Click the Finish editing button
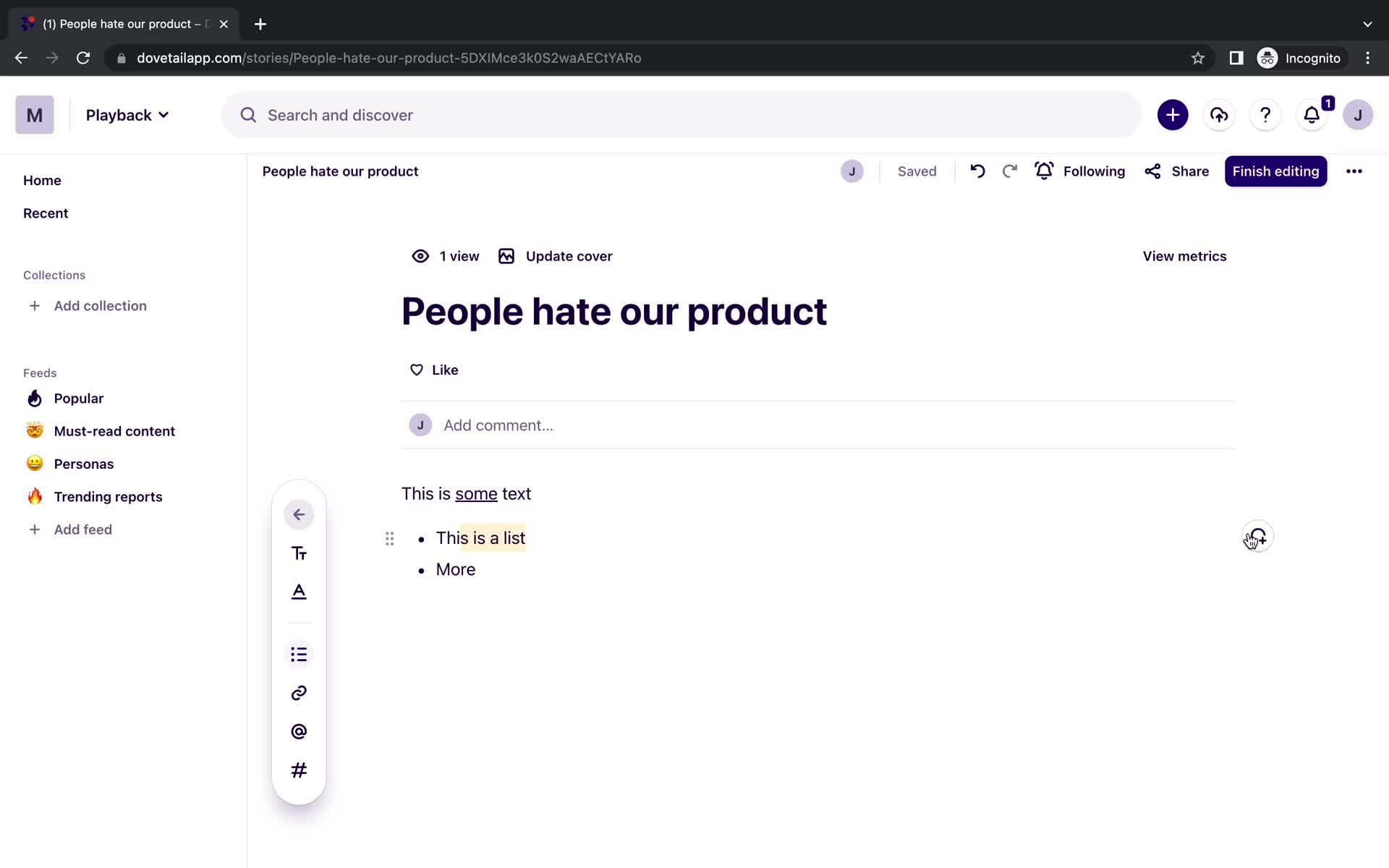Screen dimensions: 1389x868 [x=1276, y=170]
